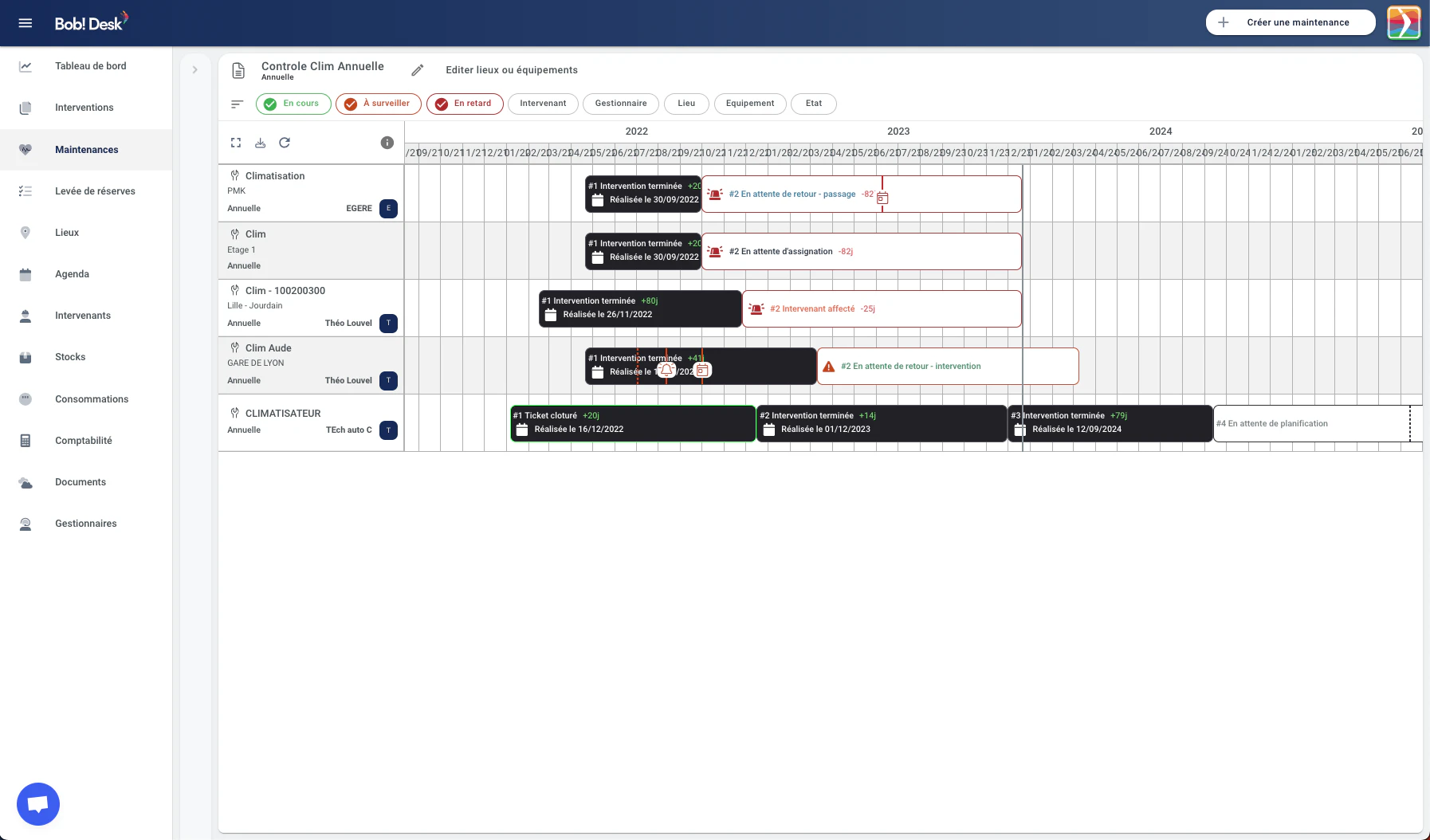Image resolution: width=1430 pixels, height=840 pixels.
Task: Open the info tooltip on the timeline
Action: pyautogui.click(x=387, y=143)
